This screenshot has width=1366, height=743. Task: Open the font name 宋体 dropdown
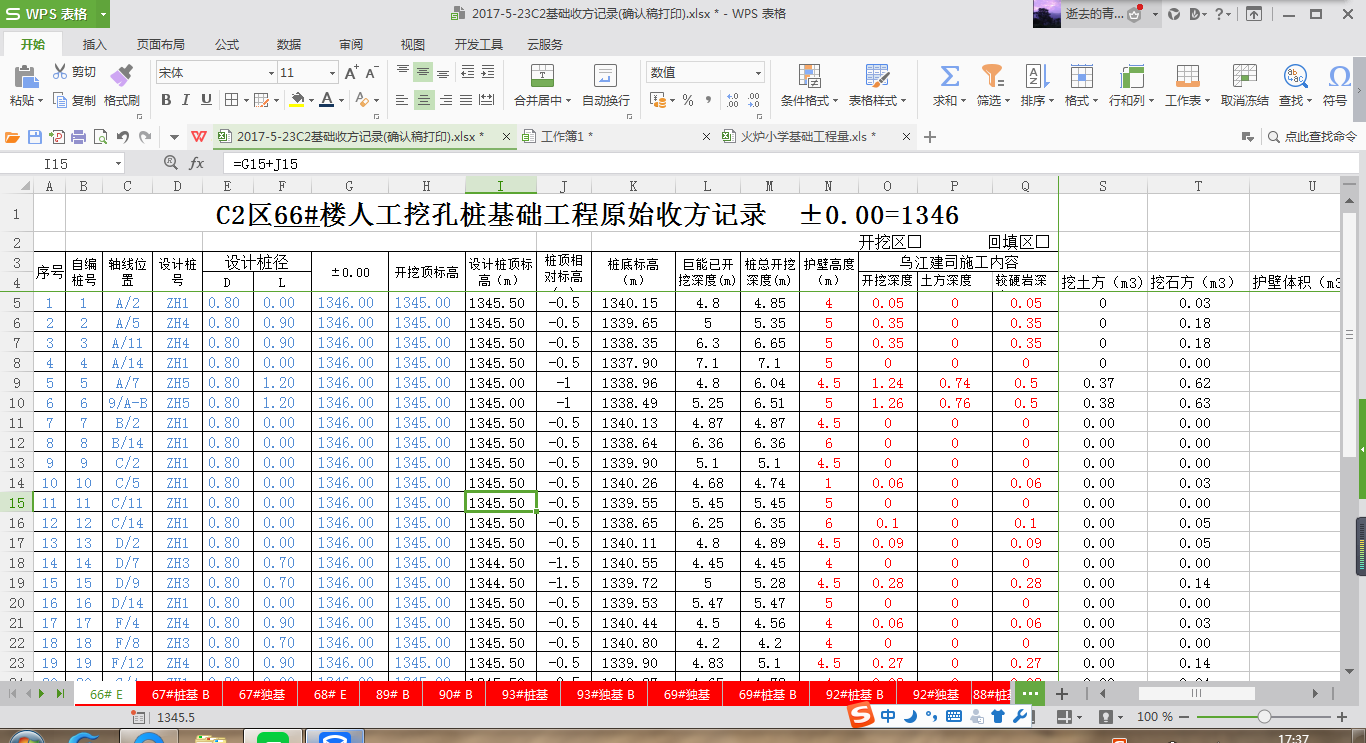point(271,73)
